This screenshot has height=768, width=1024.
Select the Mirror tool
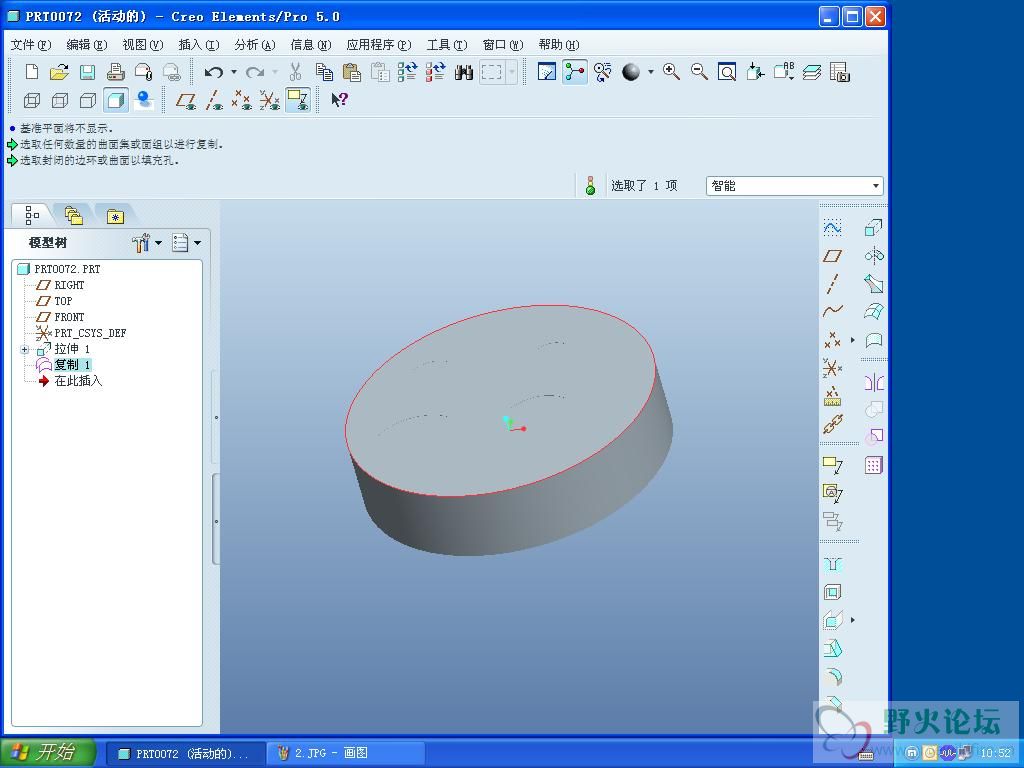[x=873, y=382]
